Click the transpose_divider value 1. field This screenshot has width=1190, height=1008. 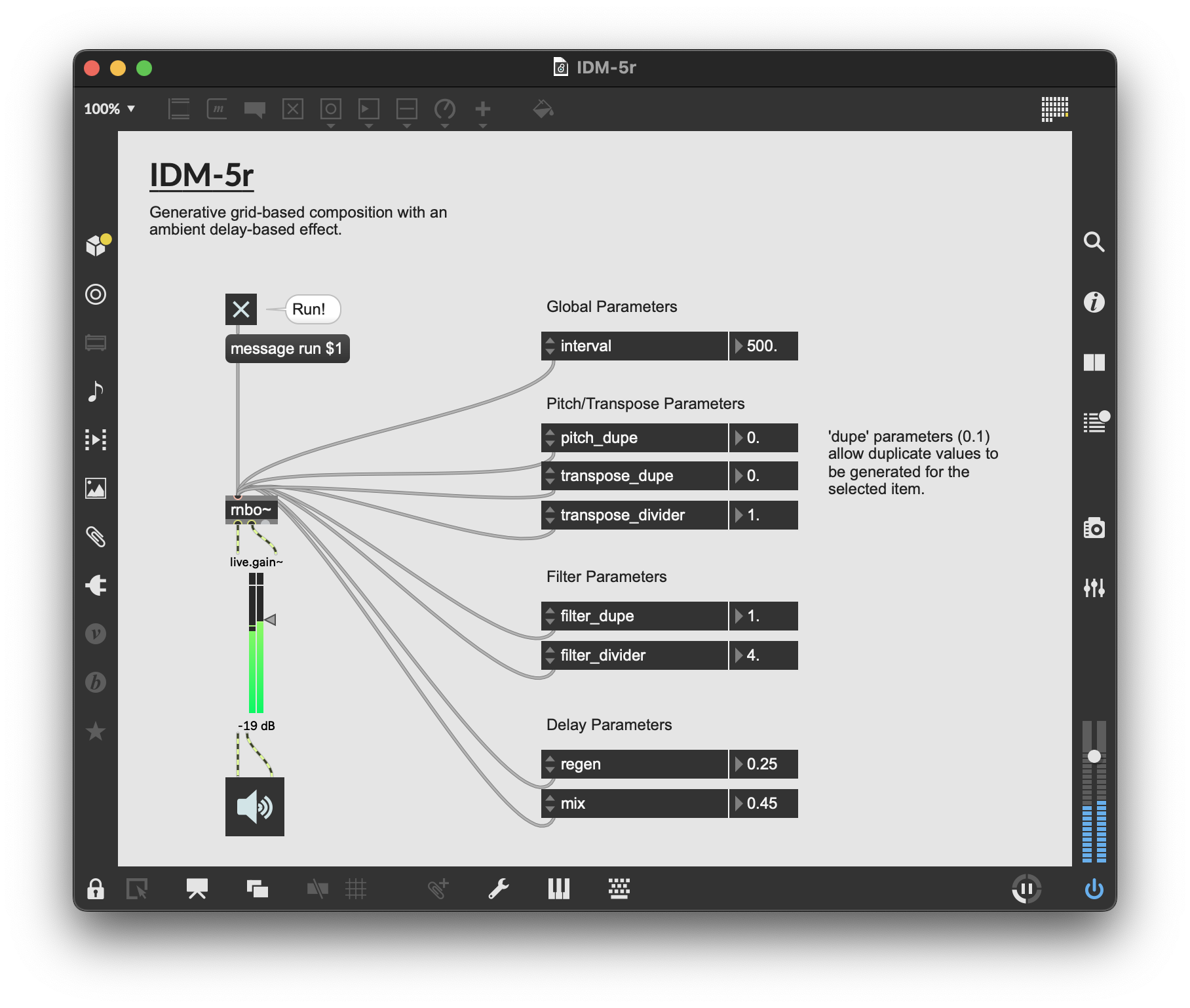pyautogui.click(x=763, y=515)
